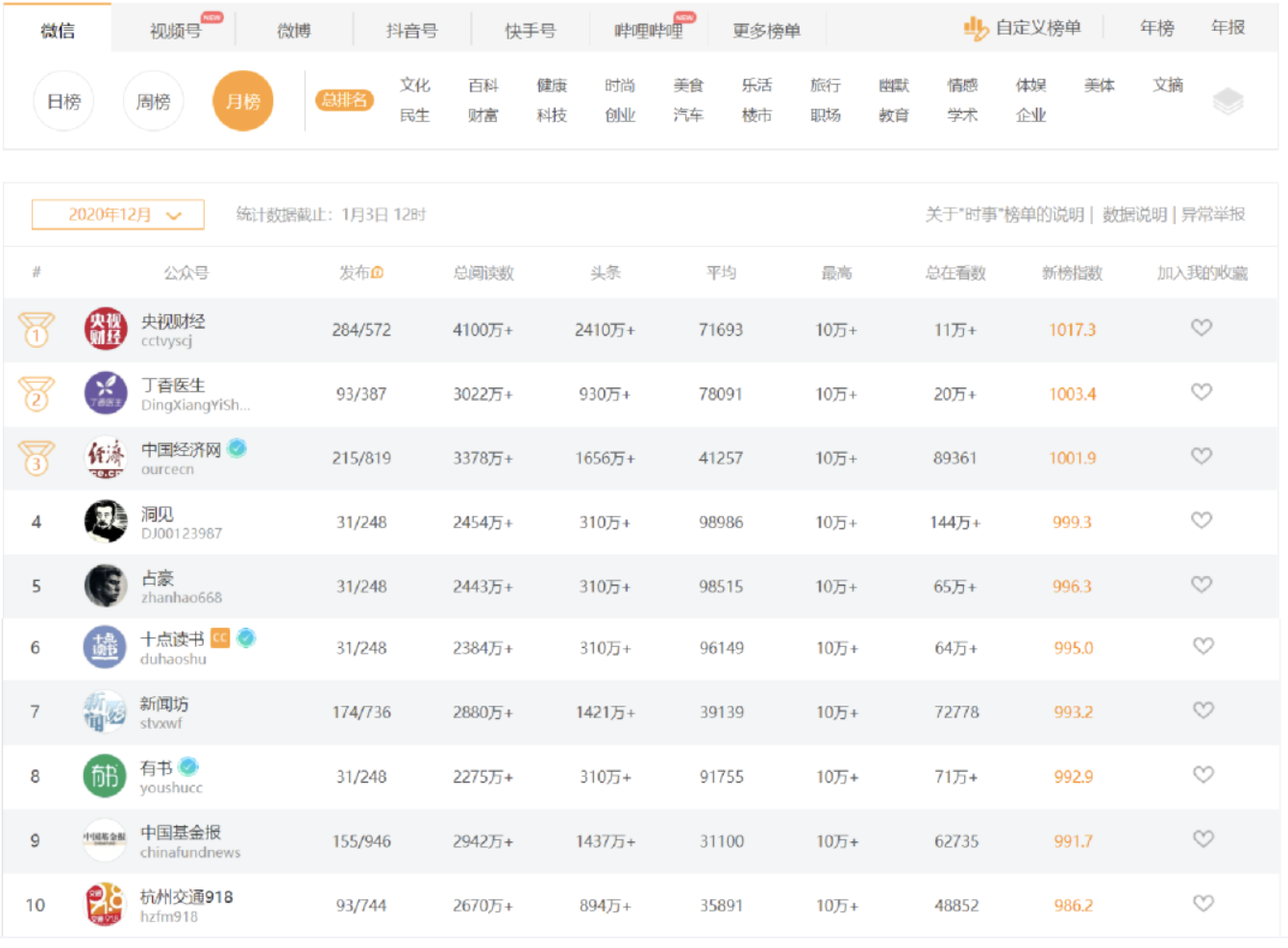This screenshot has width=1288, height=948.
Task: Click the 自定义榜单 chart icon
Action: [976, 29]
